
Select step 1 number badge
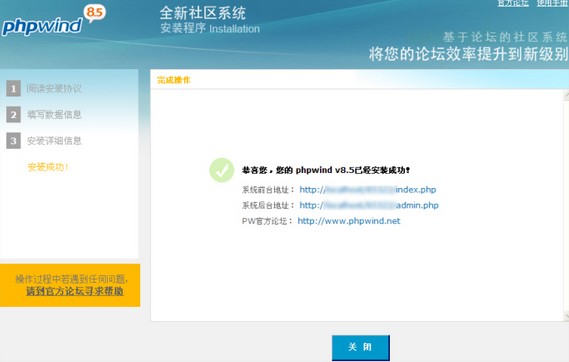(13, 89)
